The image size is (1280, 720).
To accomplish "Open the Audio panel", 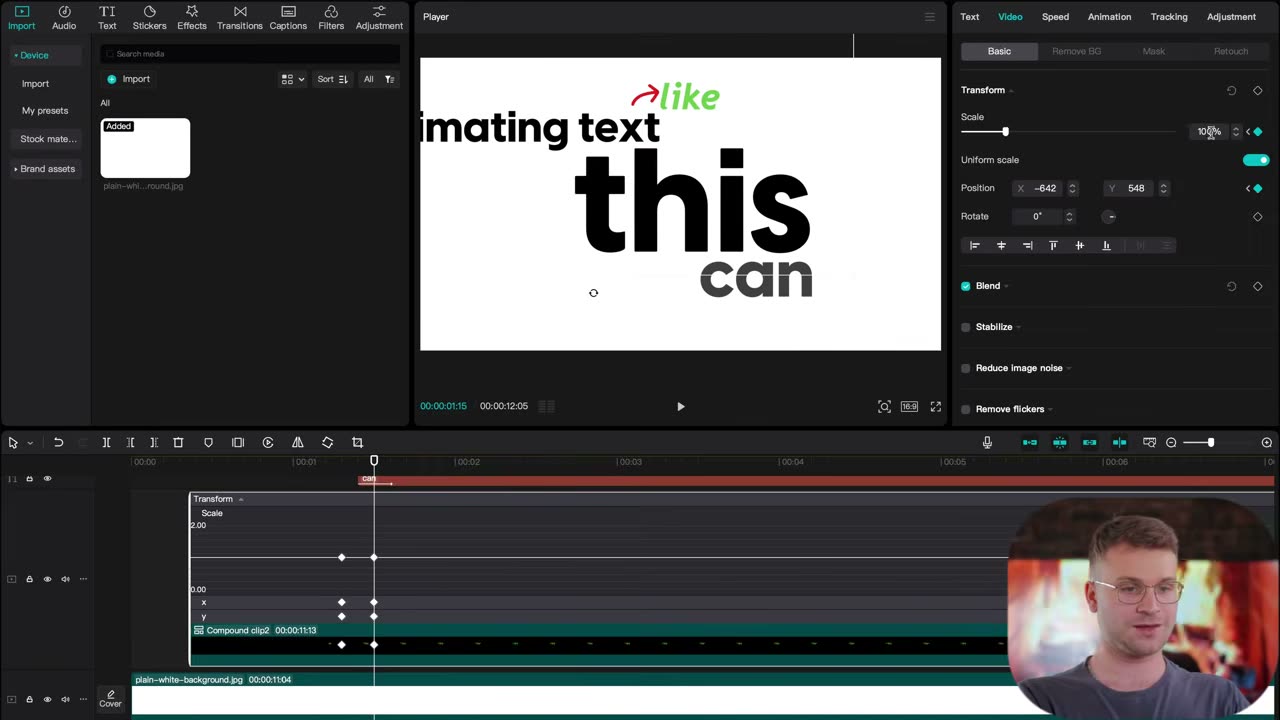I will tap(64, 17).
